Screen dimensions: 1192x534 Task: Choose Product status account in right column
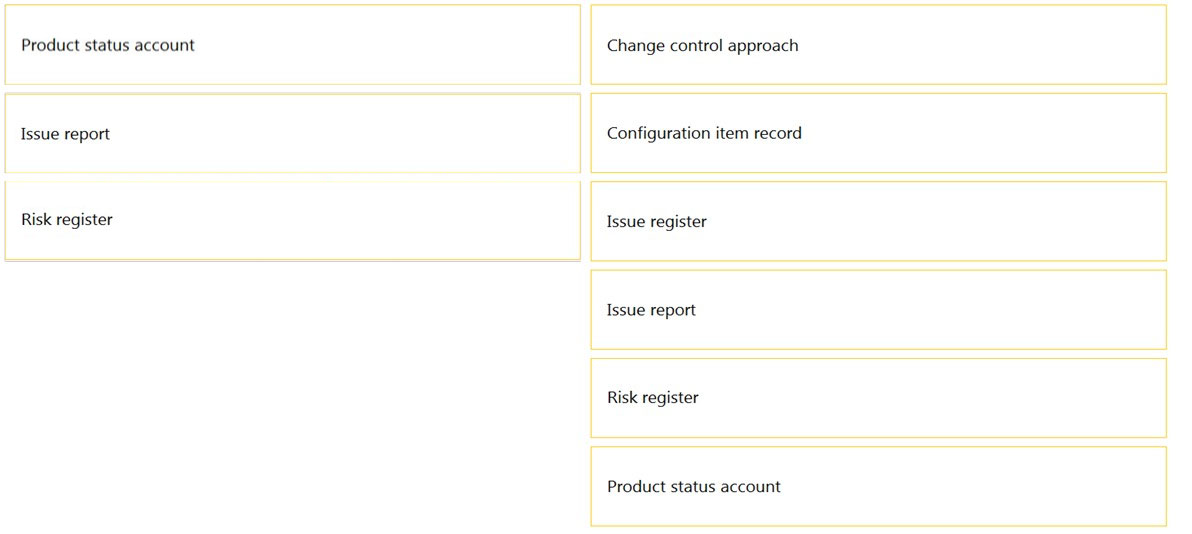878,486
